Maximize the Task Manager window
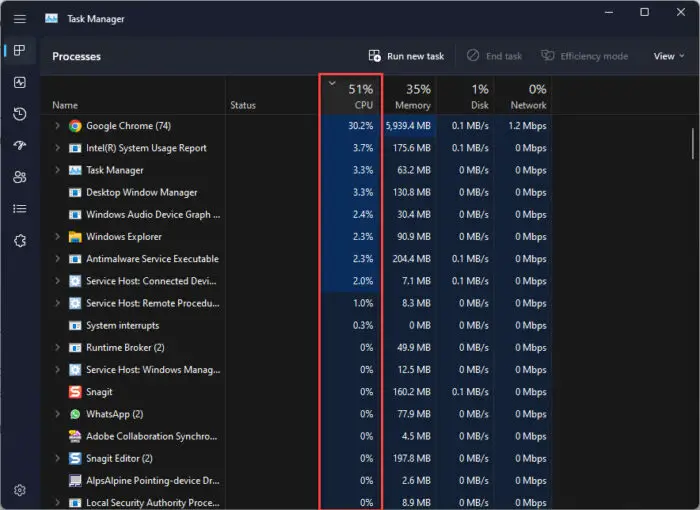This screenshot has width=700, height=510. coord(645,13)
